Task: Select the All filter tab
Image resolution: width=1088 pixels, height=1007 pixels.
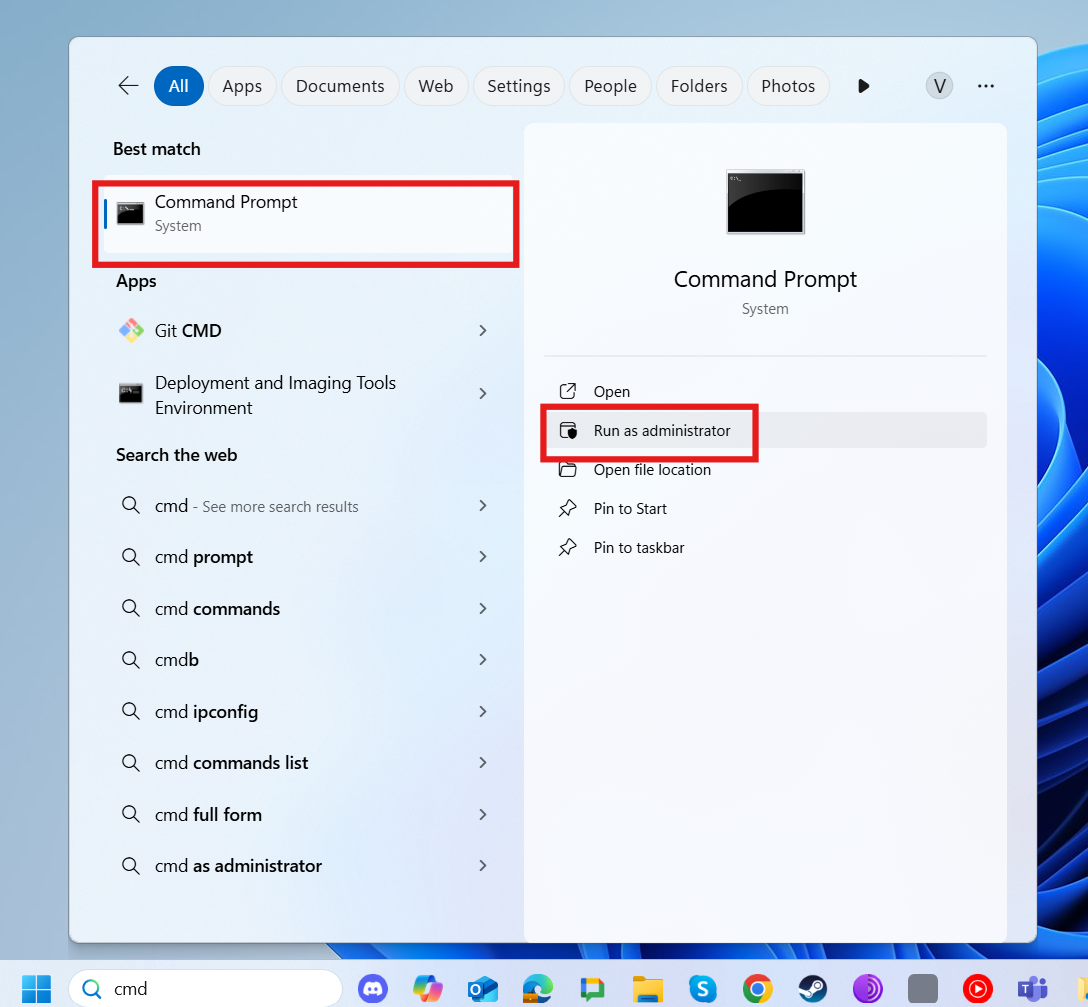Action: (x=178, y=86)
